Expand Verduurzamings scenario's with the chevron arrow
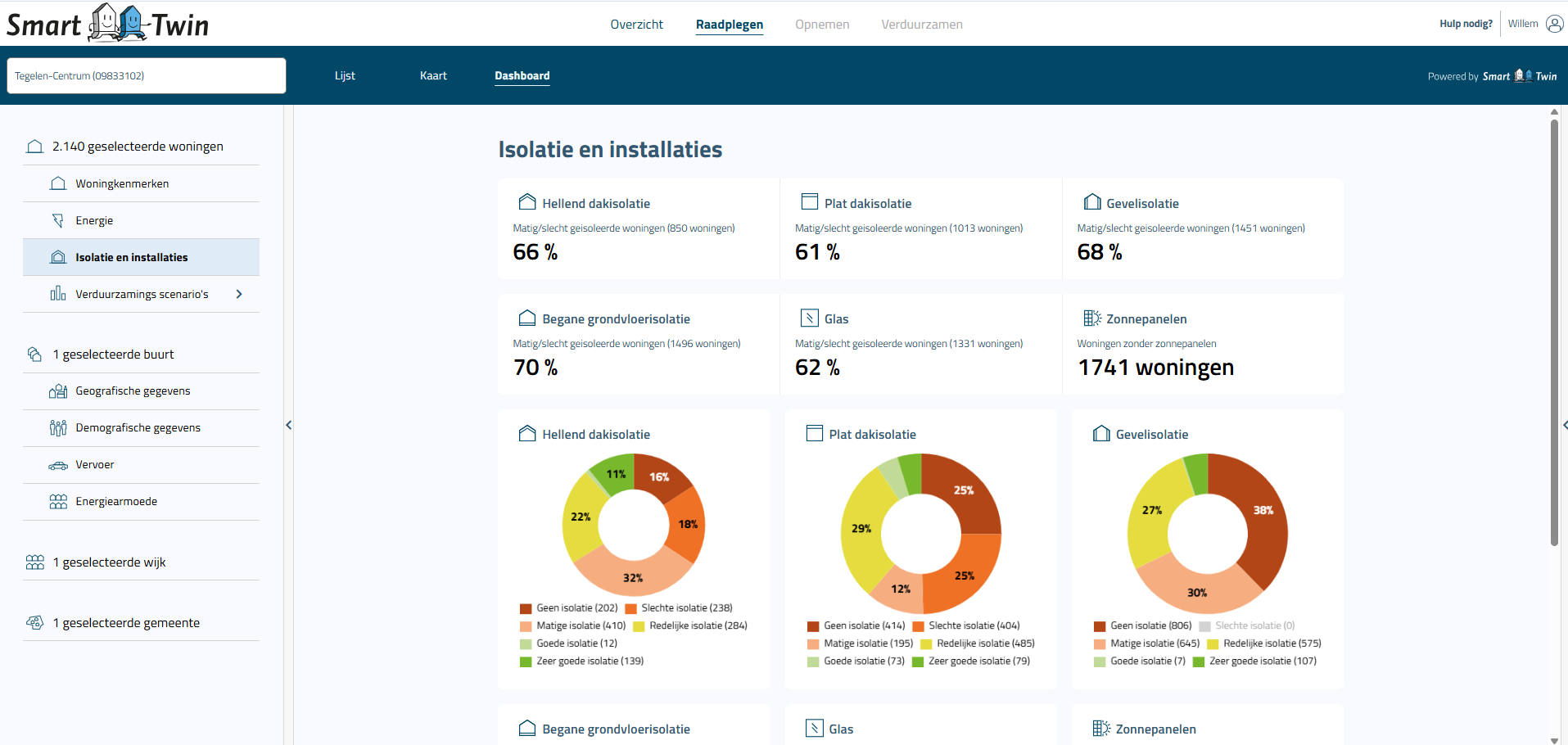 tap(239, 294)
